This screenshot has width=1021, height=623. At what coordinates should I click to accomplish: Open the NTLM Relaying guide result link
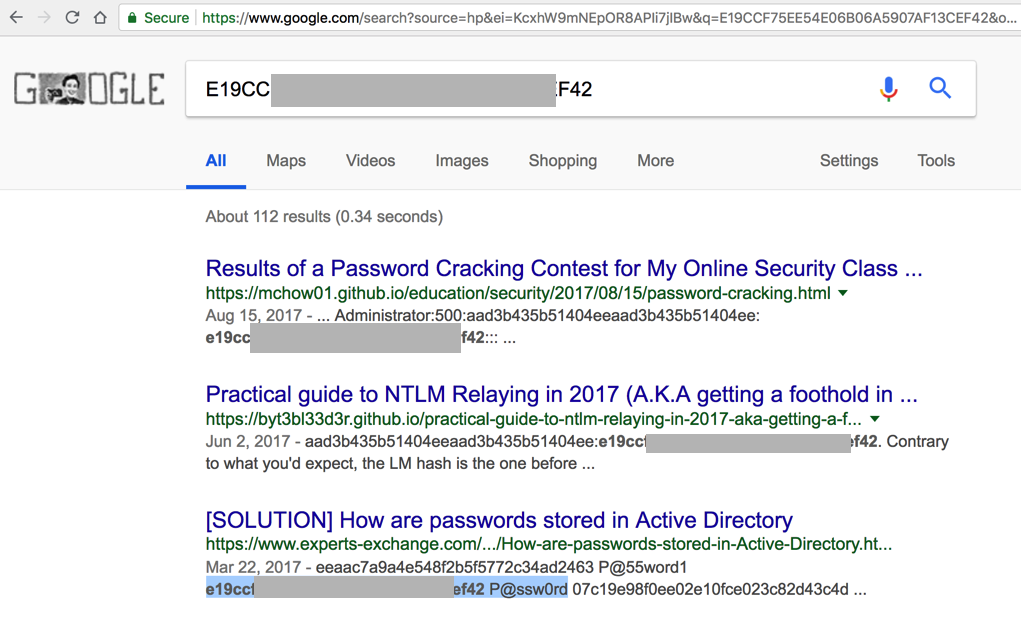(561, 394)
